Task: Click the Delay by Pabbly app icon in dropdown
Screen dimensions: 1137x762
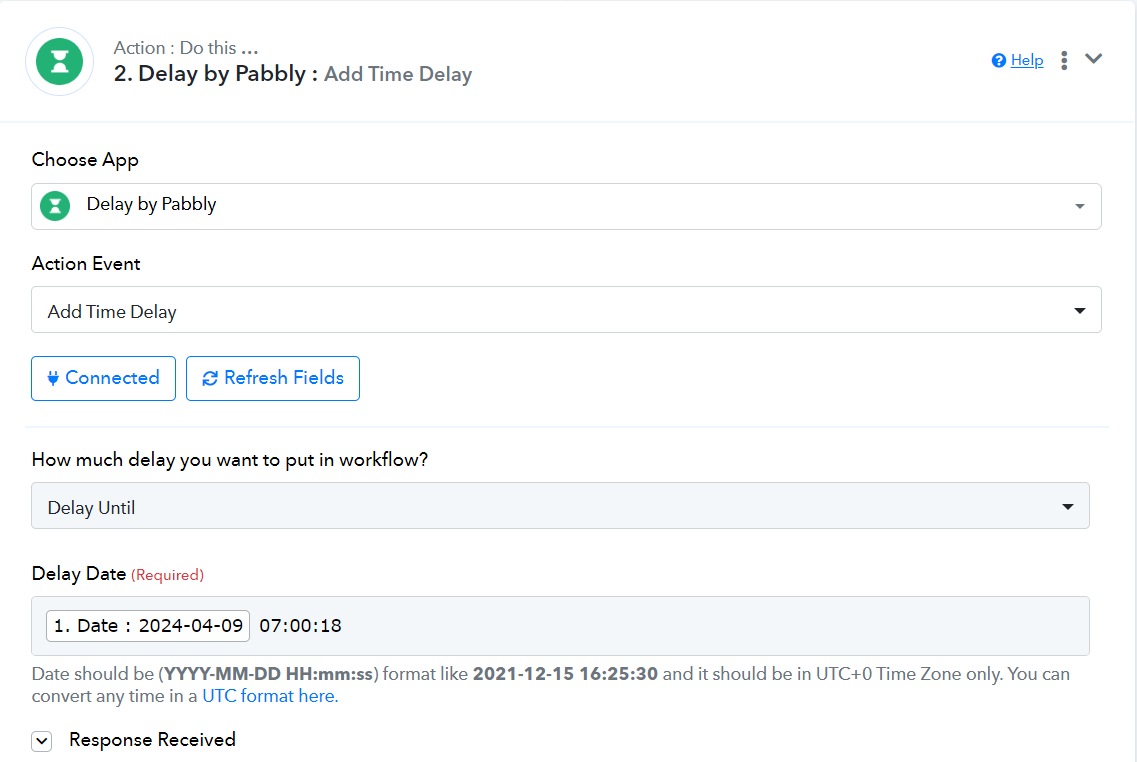Action: click(x=55, y=206)
